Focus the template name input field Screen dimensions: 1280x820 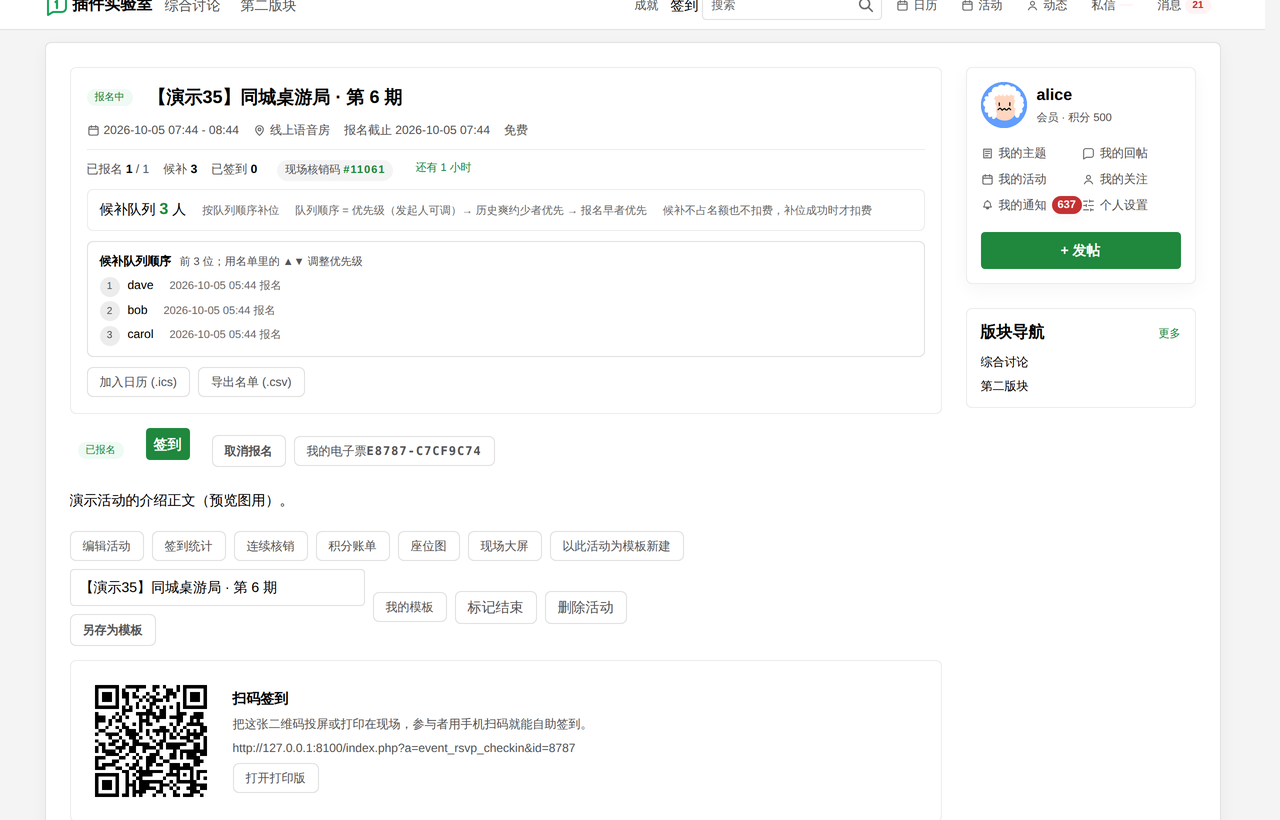pos(217,587)
